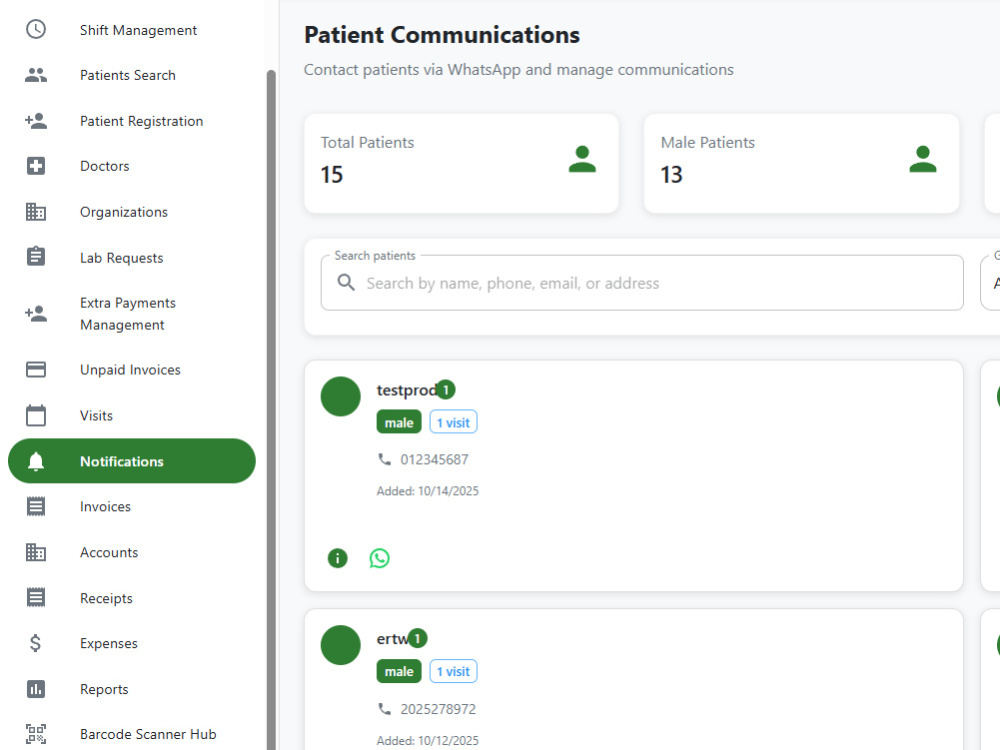
Task: Open Shift Management clock icon
Action: 36,29
